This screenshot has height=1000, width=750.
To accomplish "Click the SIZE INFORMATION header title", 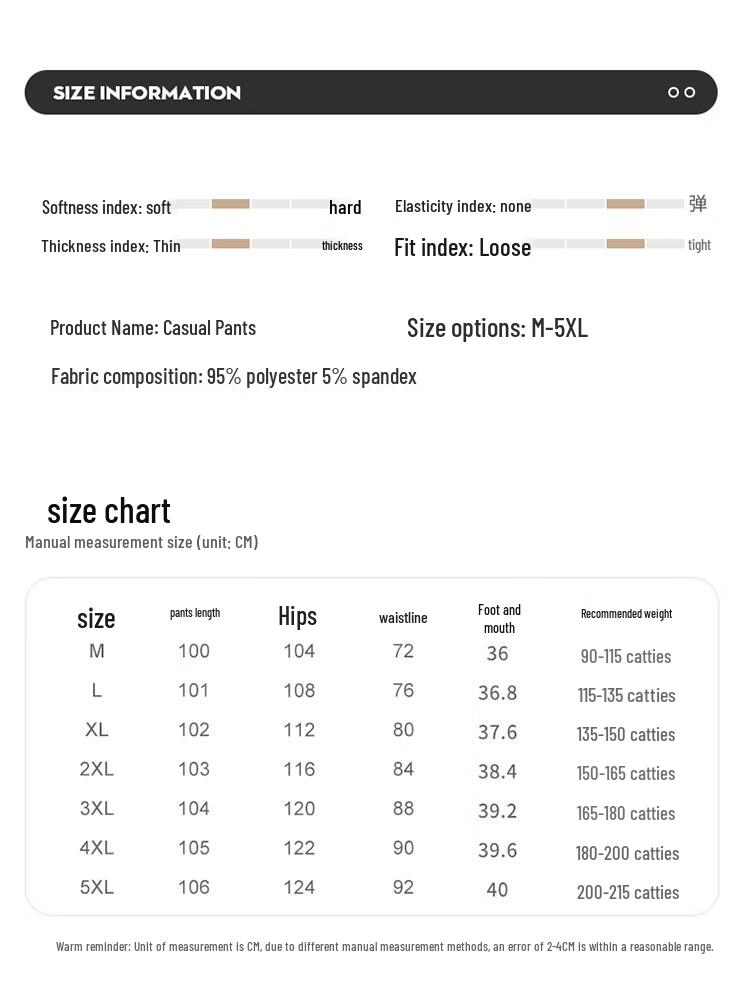I will pyautogui.click(x=147, y=93).
